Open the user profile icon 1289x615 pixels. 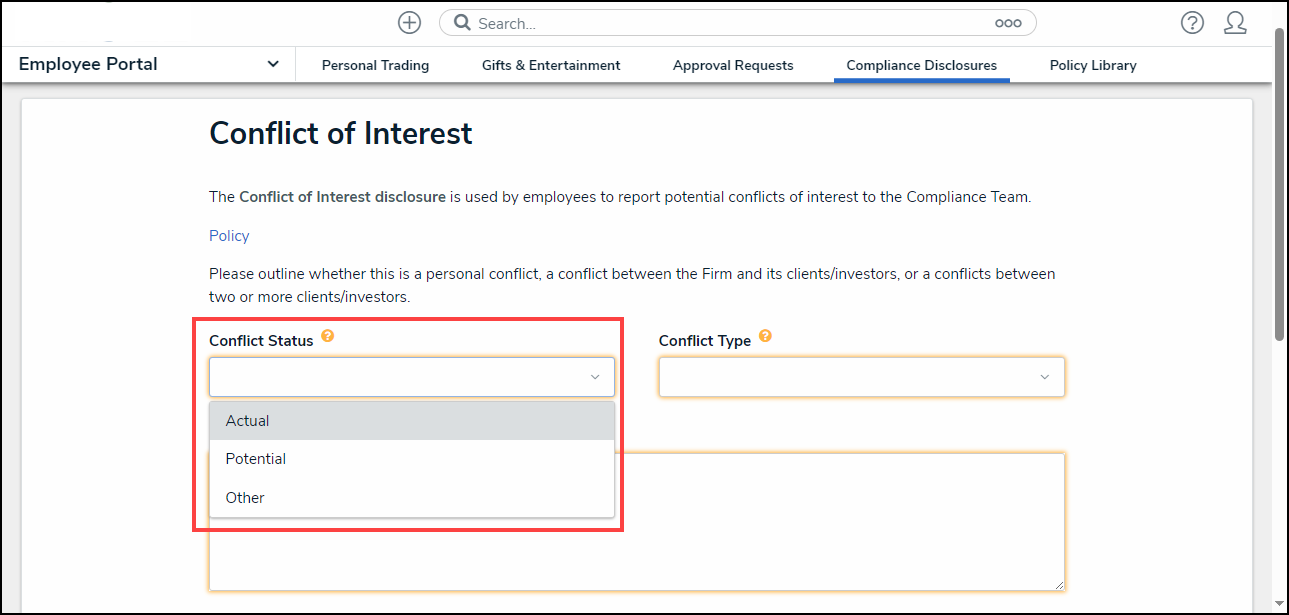pyautogui.click(x=1235, y=23)
